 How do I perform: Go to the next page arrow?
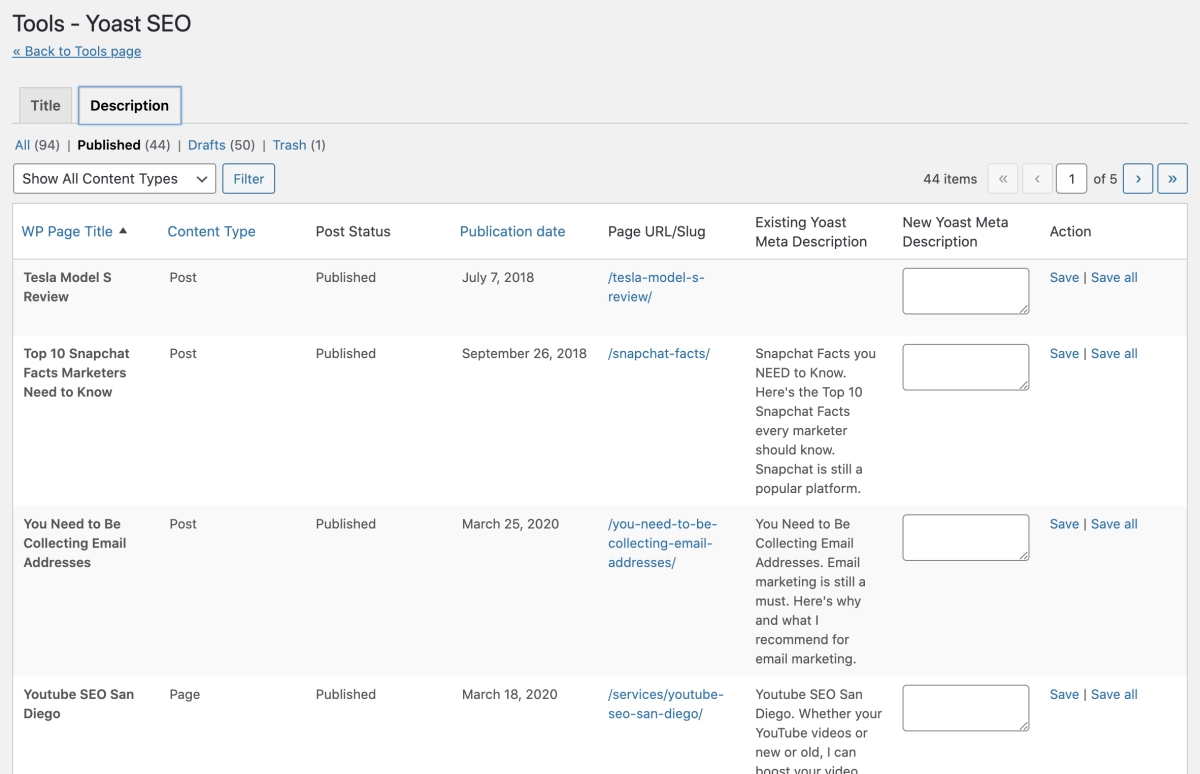coord(1138,179)
